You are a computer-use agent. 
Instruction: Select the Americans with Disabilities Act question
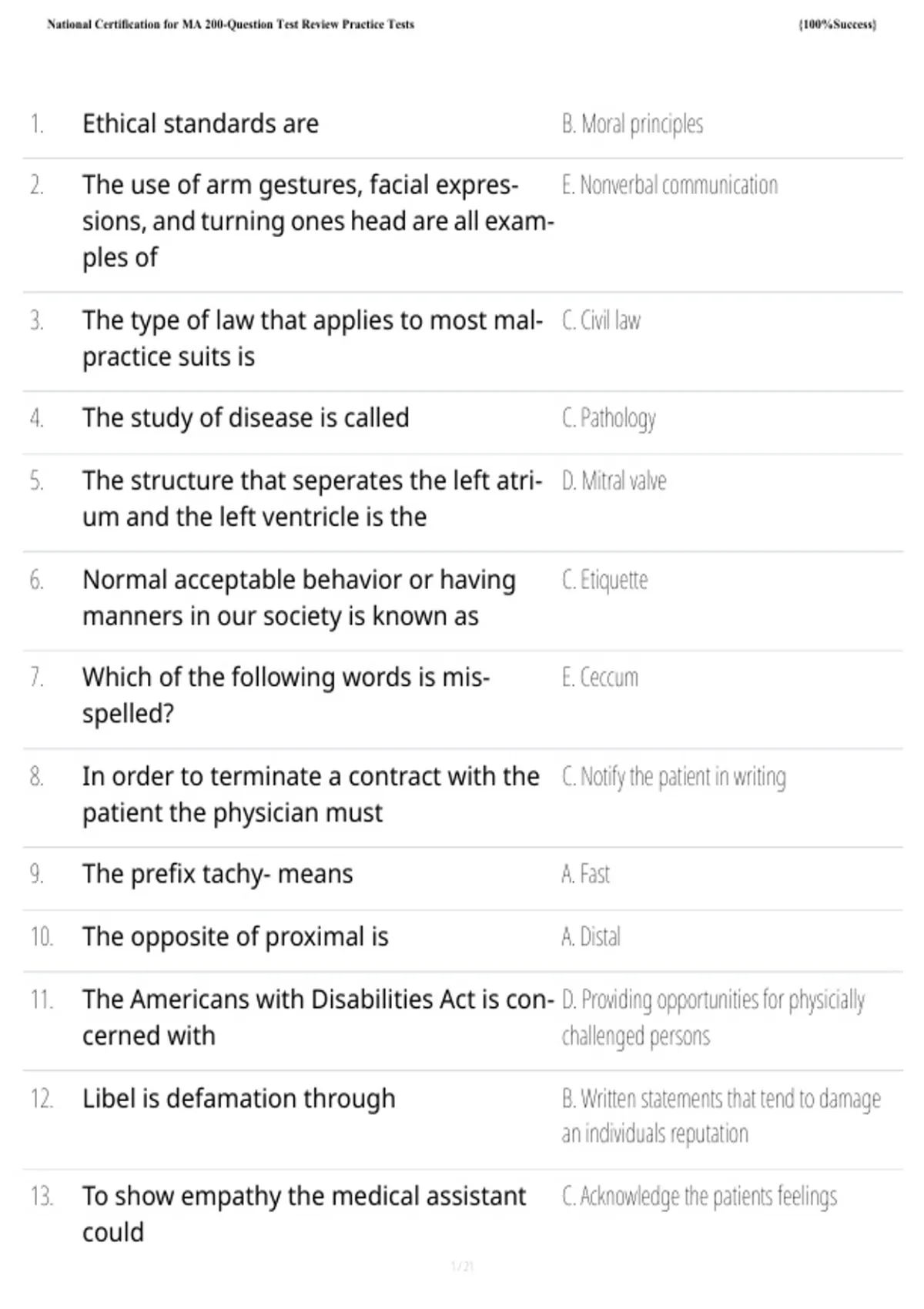click(318, 1017)
